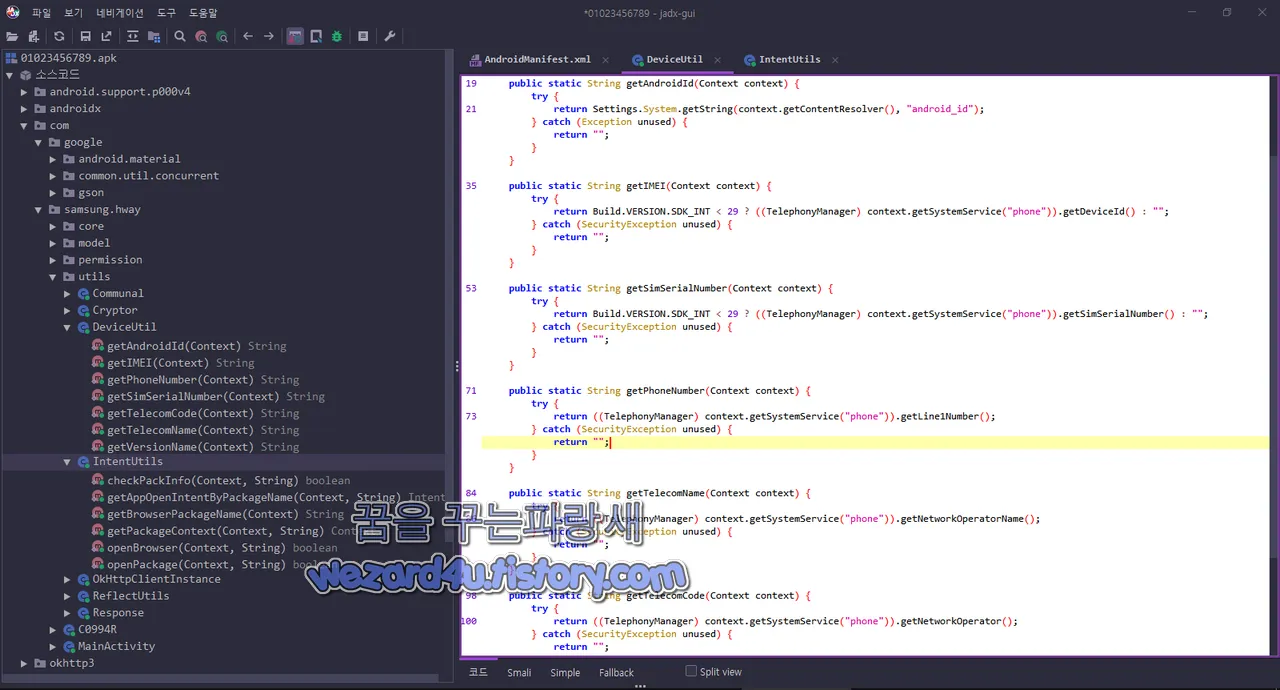Reload files with the refresh icon
1280x690 pixels.
(x=60, y=36)
